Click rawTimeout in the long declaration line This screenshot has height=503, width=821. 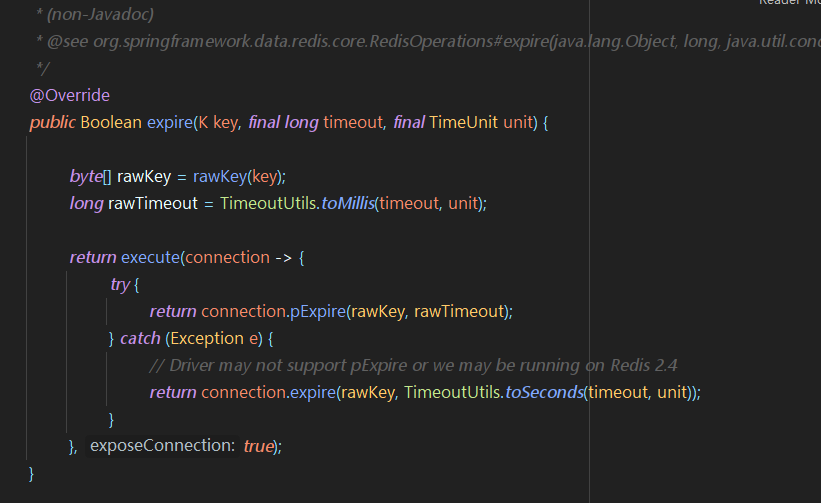tap(153, 203)
